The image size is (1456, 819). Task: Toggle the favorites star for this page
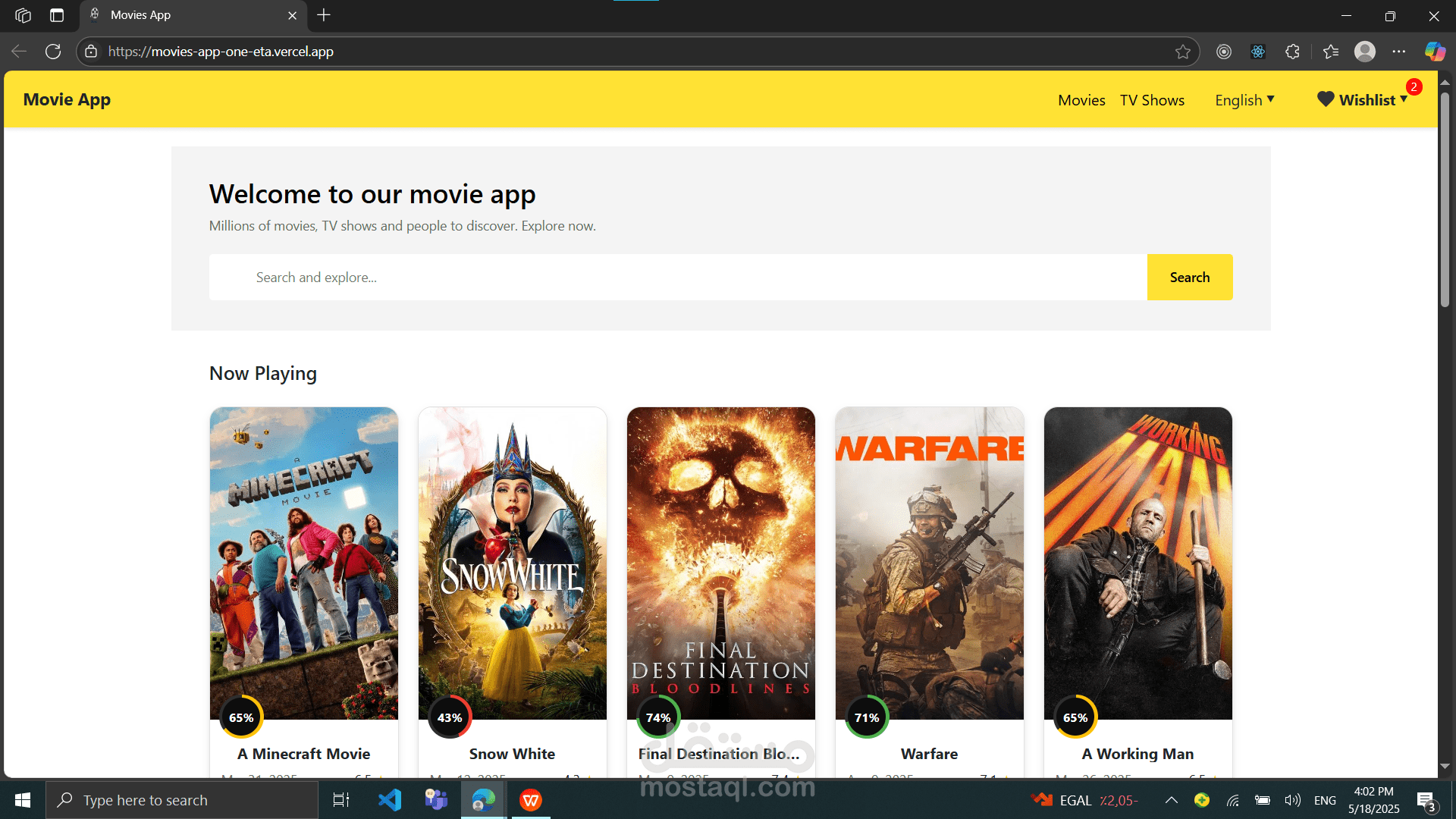[1183, 51]
